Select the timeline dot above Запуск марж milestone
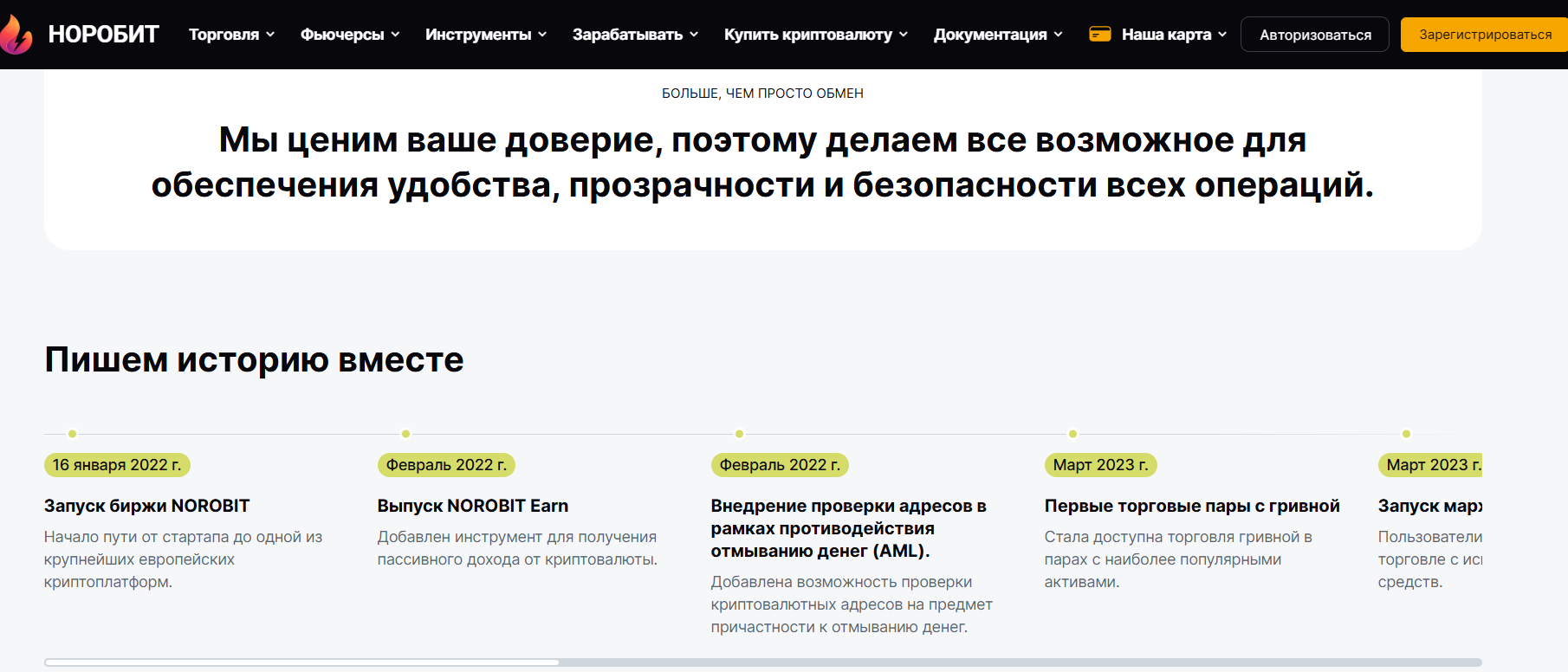Image resolution: width=1568 pixels, height=672 pixels. coord(1406,434)
